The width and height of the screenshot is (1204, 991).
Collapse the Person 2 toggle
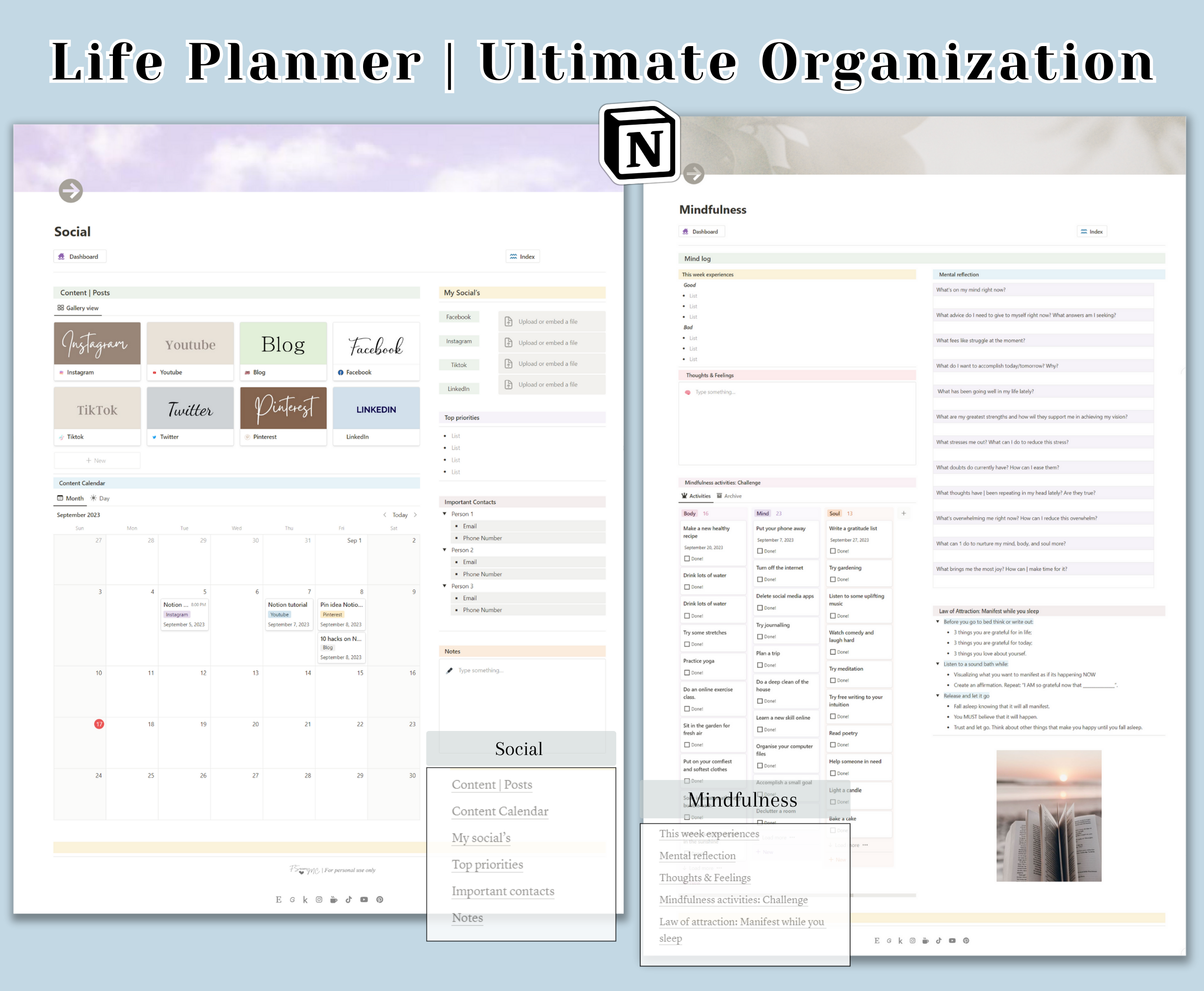coord(445,550)
